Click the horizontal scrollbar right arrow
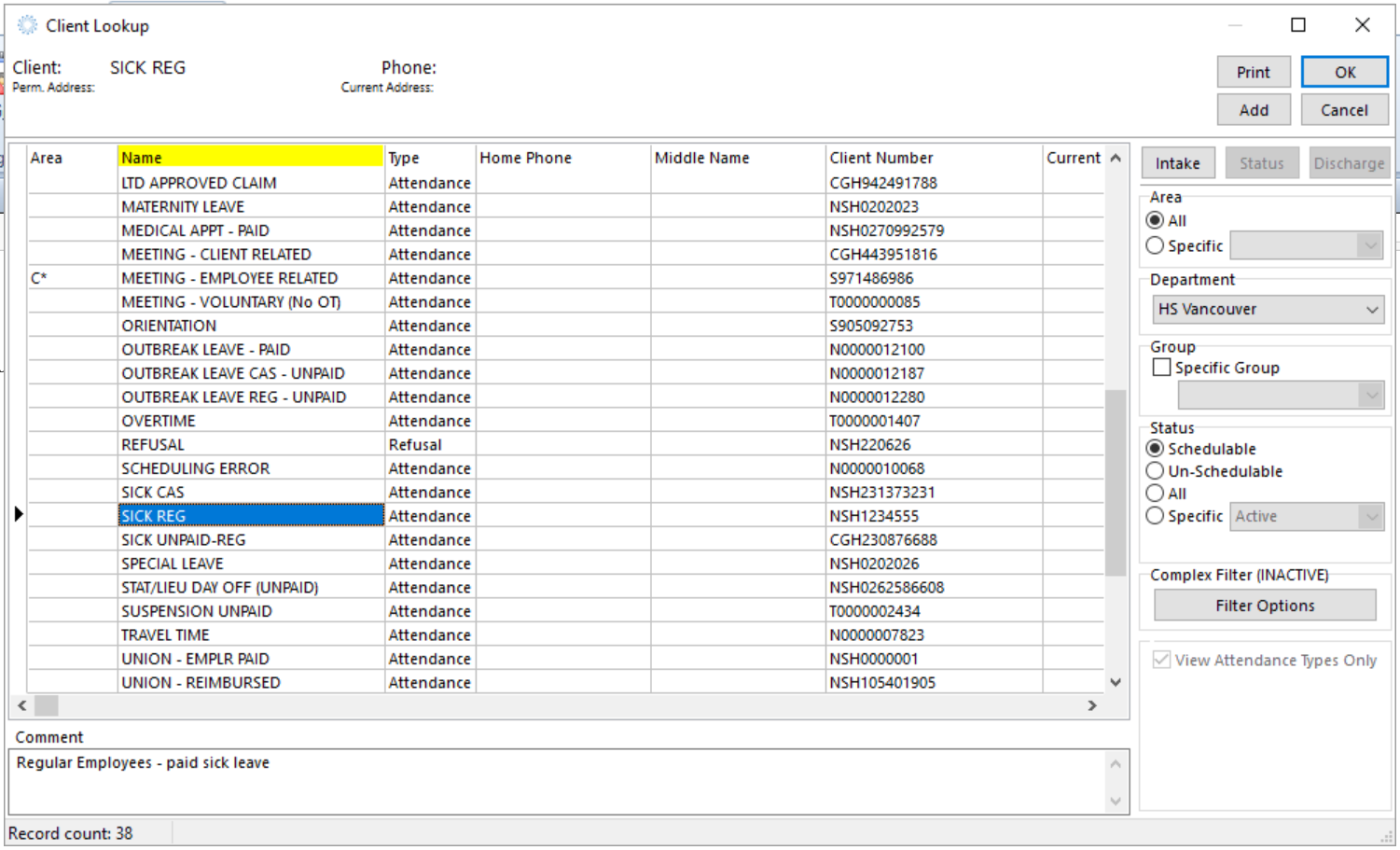The height and width of the screenshot is (850, 1400). (1091, 706)
